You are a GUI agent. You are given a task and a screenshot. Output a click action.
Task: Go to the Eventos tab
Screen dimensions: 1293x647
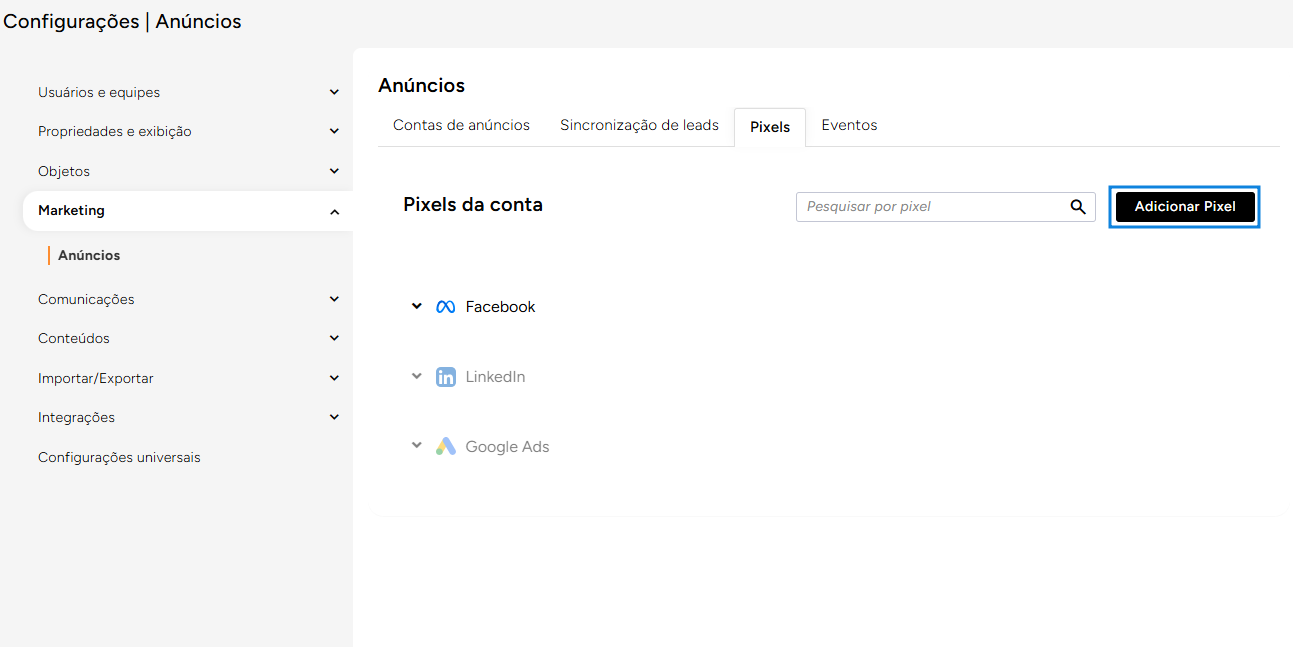coord(849,125)
